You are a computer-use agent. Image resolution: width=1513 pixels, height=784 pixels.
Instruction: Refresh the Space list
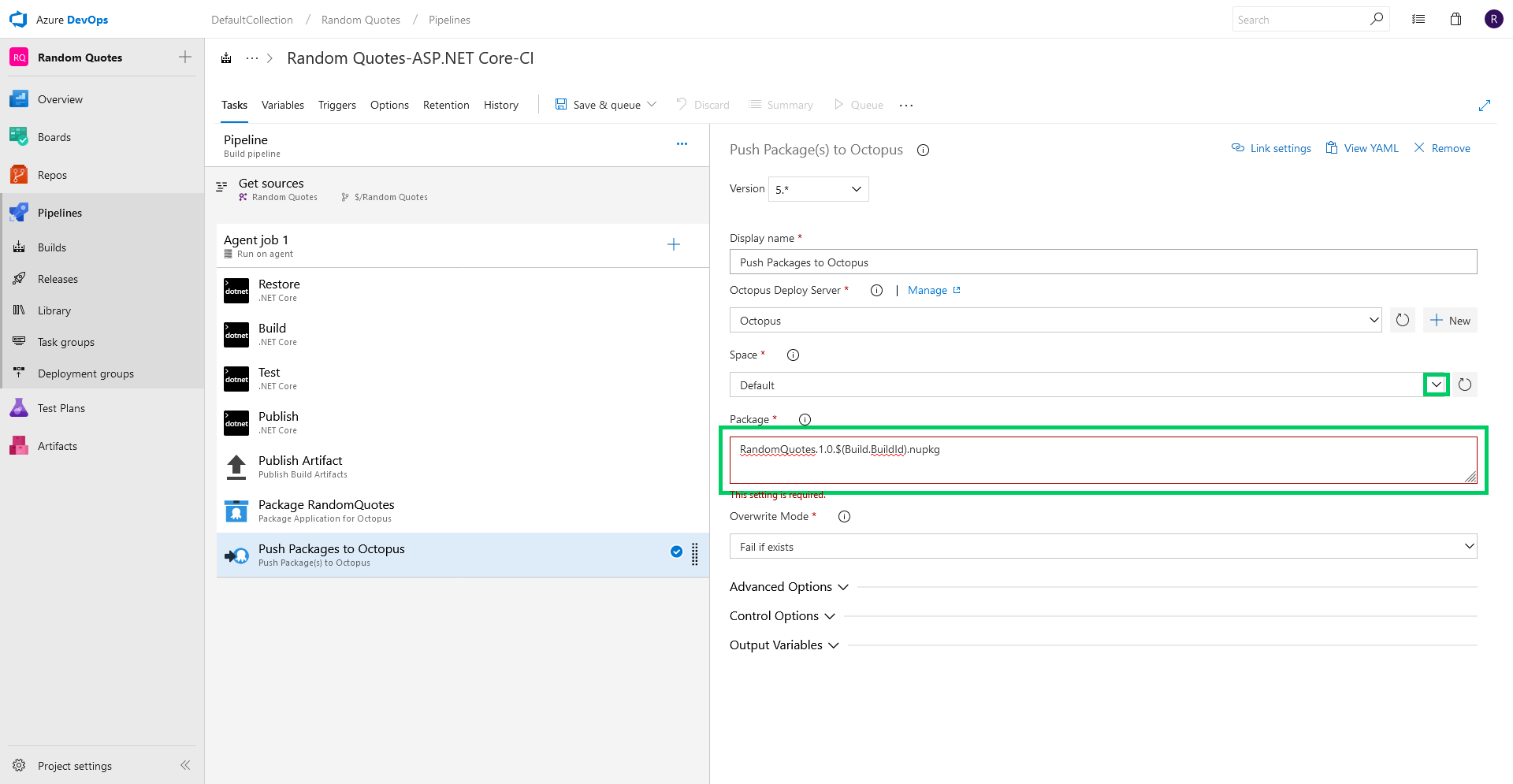(1465, 385)
